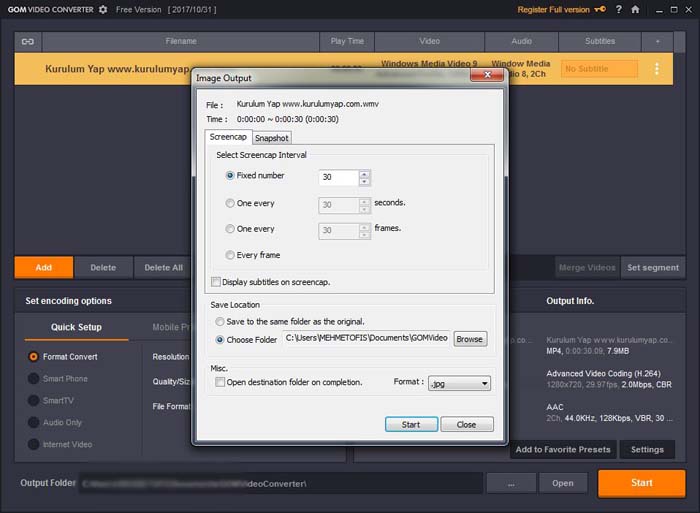Click Browse to choose save folder
This screenshot has height=513, width=700.
tap(470, 339)
